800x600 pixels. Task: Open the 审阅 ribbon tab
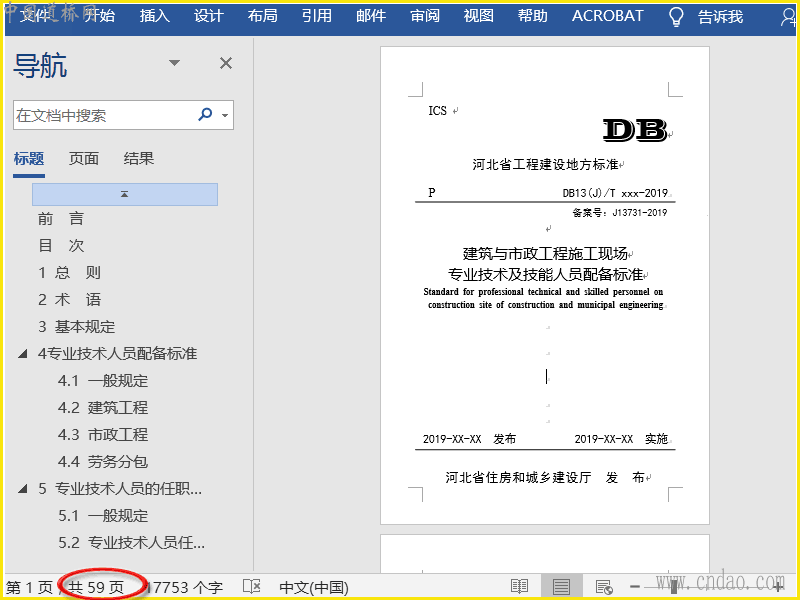click(x=425, y=16)
